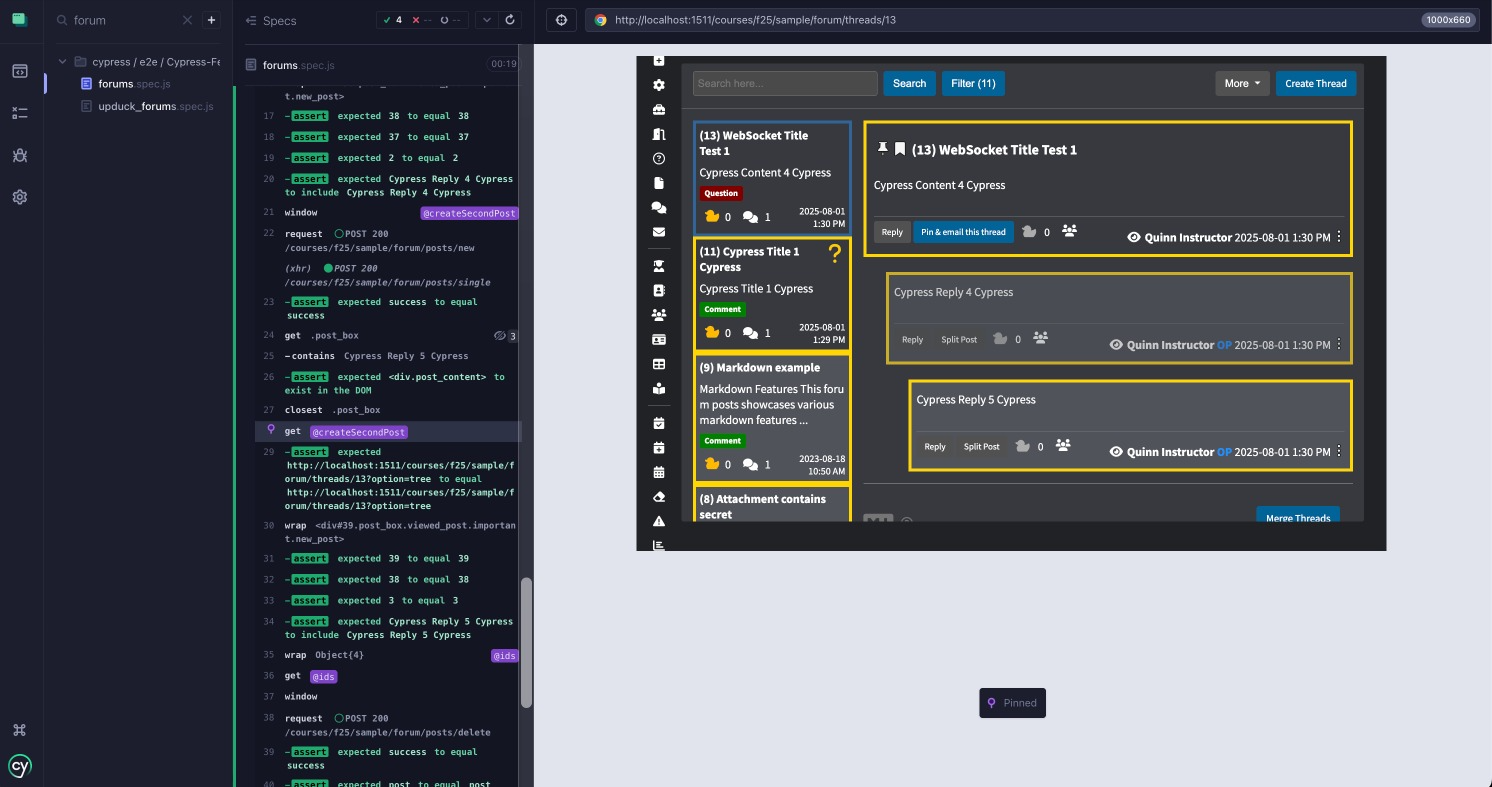Rerun all tests with the reload icon
The width and height of the screenshot is (1492, 787).
pos(511,20)
